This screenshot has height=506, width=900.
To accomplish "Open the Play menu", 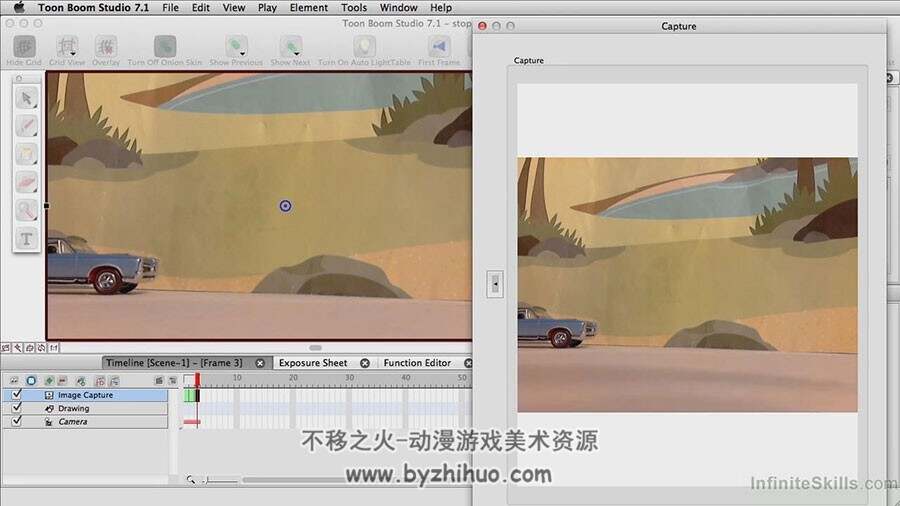I will [x=267, y=7].
